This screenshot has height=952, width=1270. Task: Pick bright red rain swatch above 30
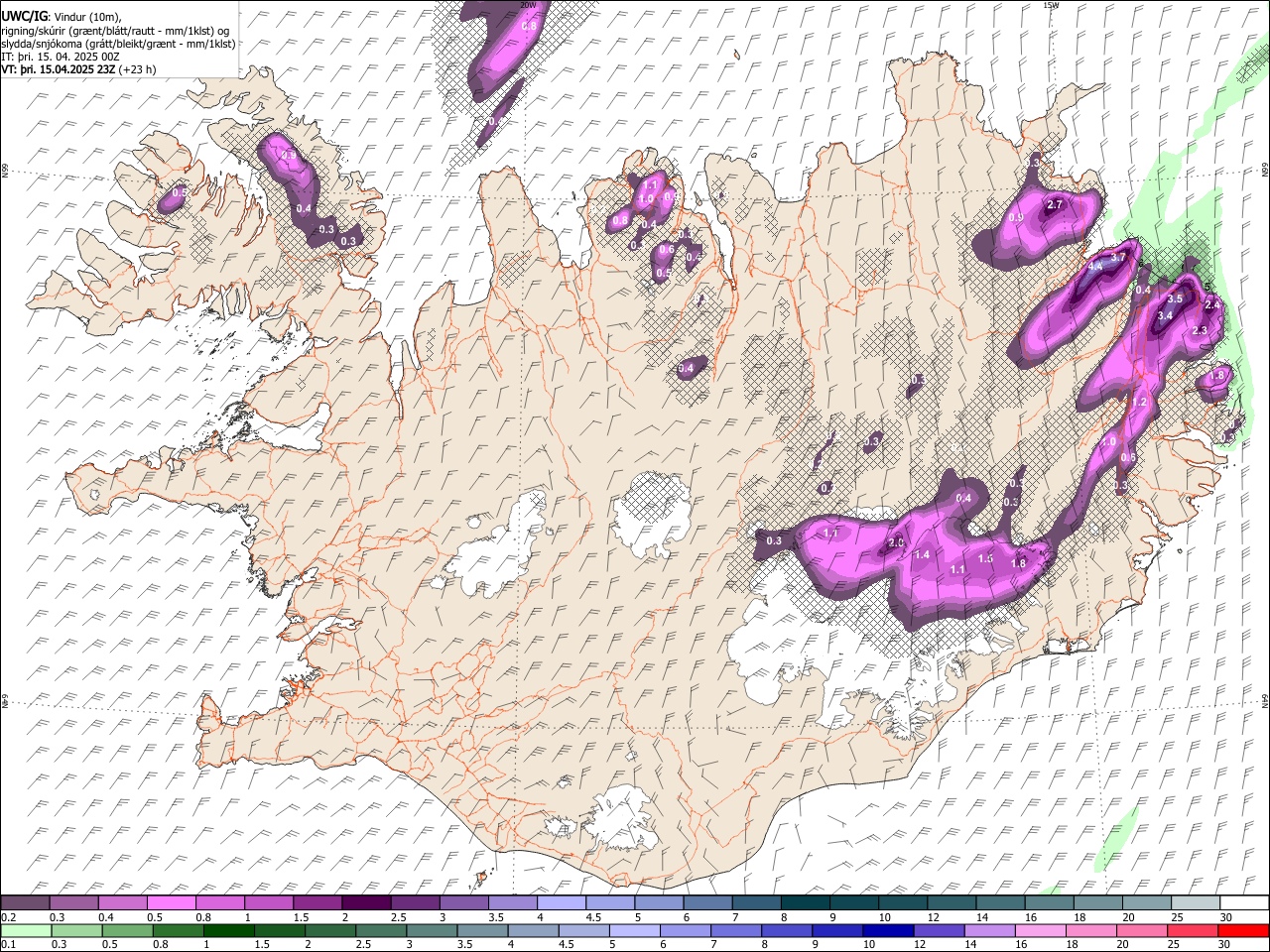tap(1243, 930)
